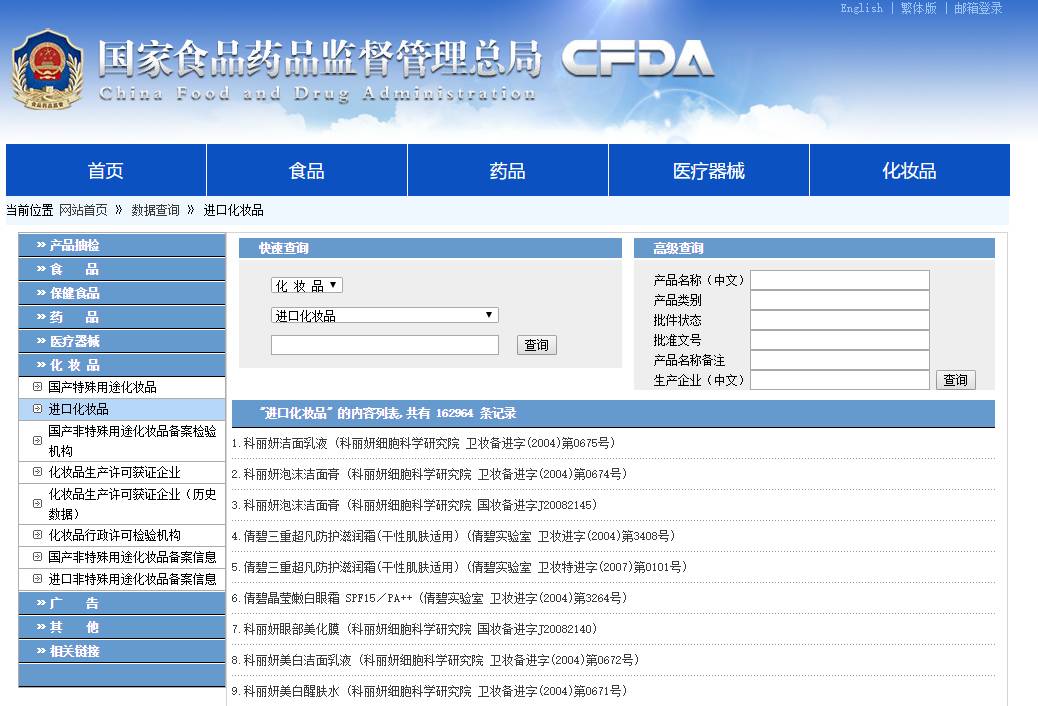Open record 1 科丽妍洁面乳液
The height and width of the screenshot is (706, 1038).
click(x=430, y=443)
